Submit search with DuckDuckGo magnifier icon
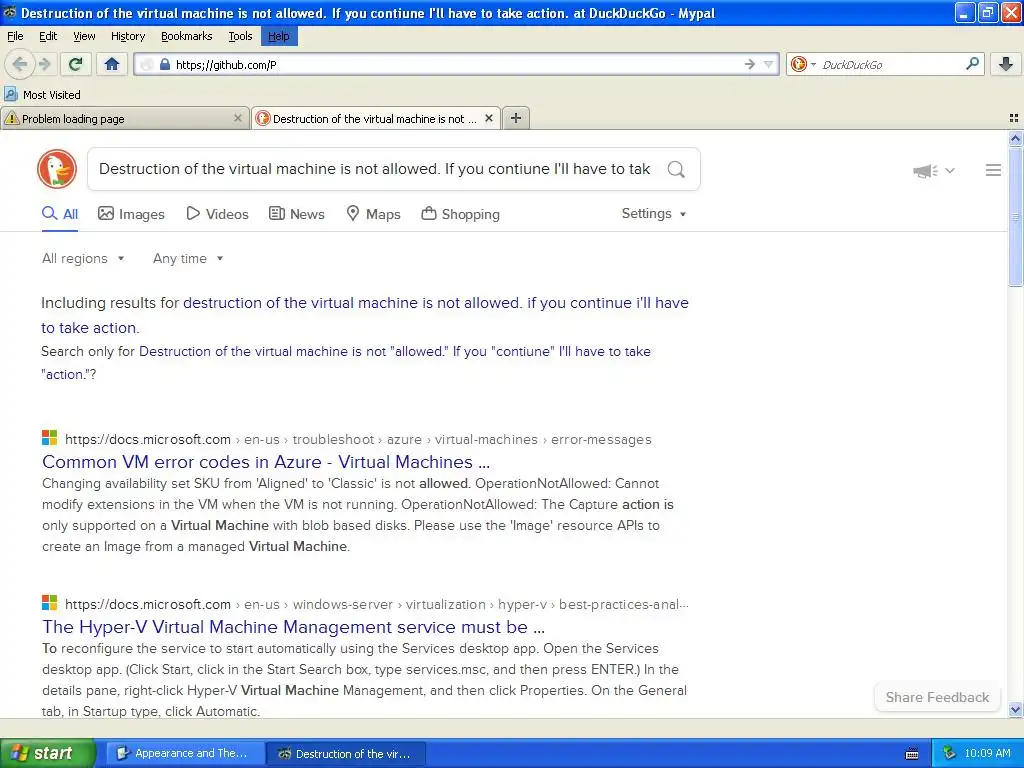This screenshot has width=1024, height=768. coord(677,169)
